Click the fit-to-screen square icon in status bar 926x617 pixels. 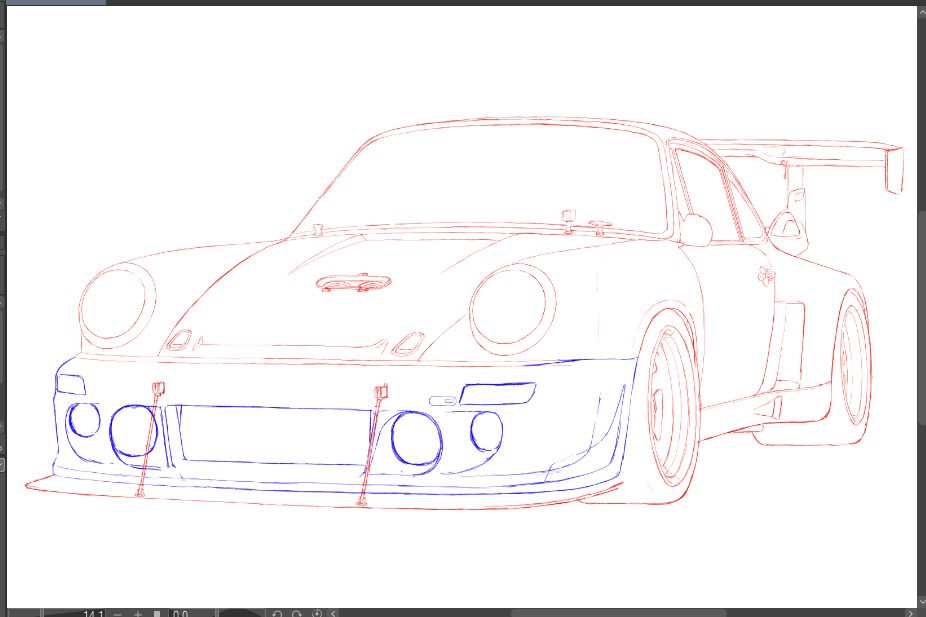(x=157, y=614)
